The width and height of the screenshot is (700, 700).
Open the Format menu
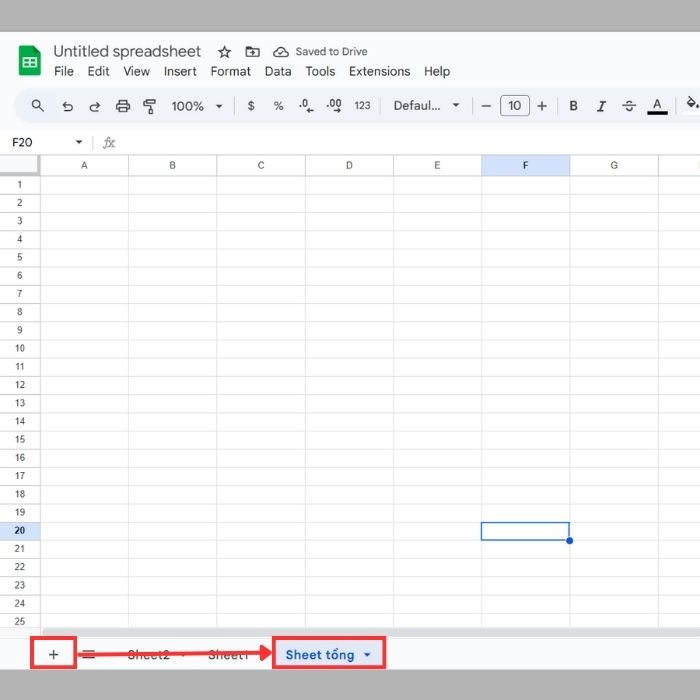click(230, 71)
